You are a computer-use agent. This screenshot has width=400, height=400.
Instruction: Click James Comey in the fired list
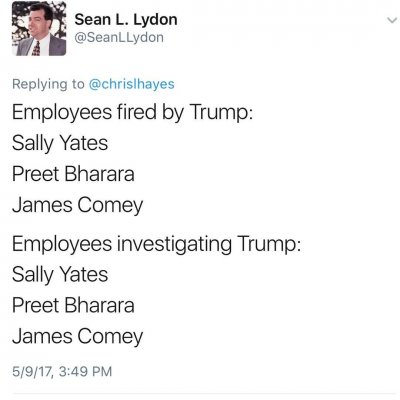coord(78,205)
